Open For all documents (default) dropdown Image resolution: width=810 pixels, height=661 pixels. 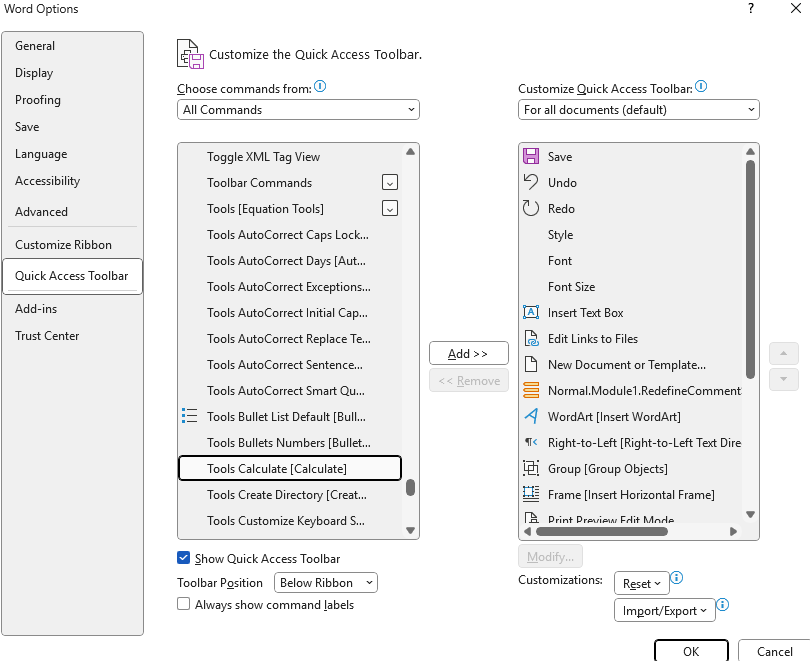pos(638,109)
